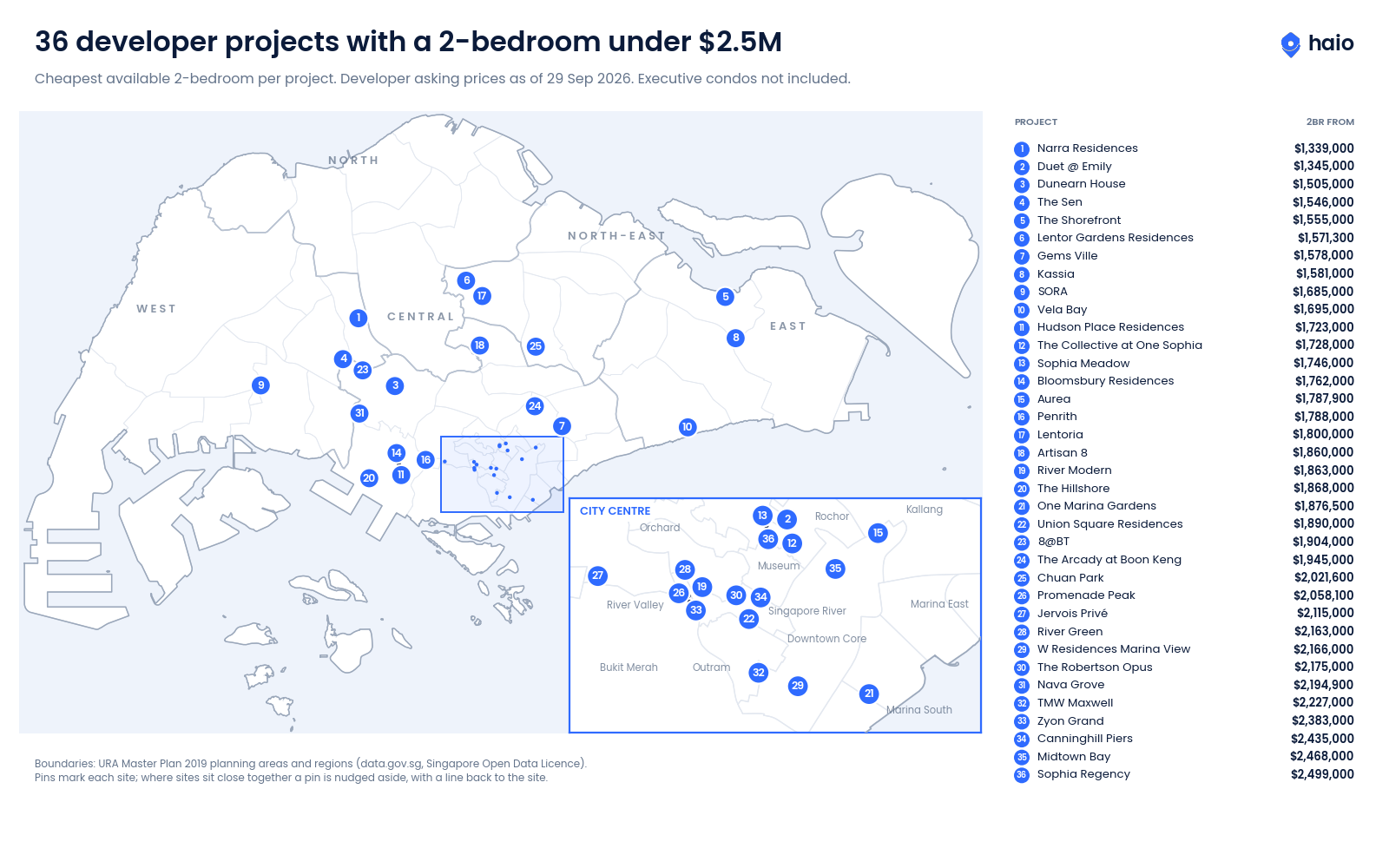This screenshot has width=1389, height=868.
Task: Click pin 27 in City Centre inset
Action: click(x=597, y=575)
